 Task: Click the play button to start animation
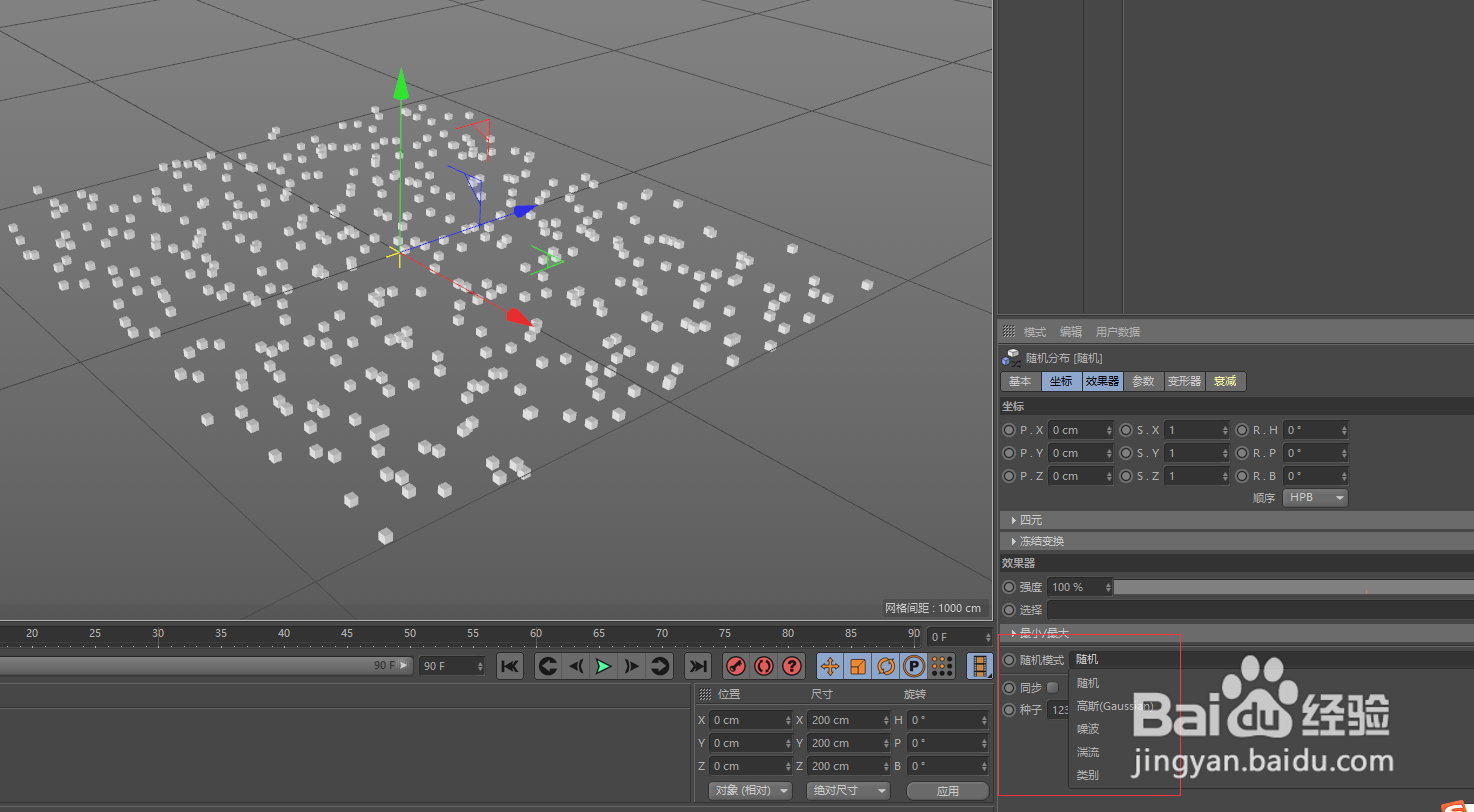coord(603,666)
